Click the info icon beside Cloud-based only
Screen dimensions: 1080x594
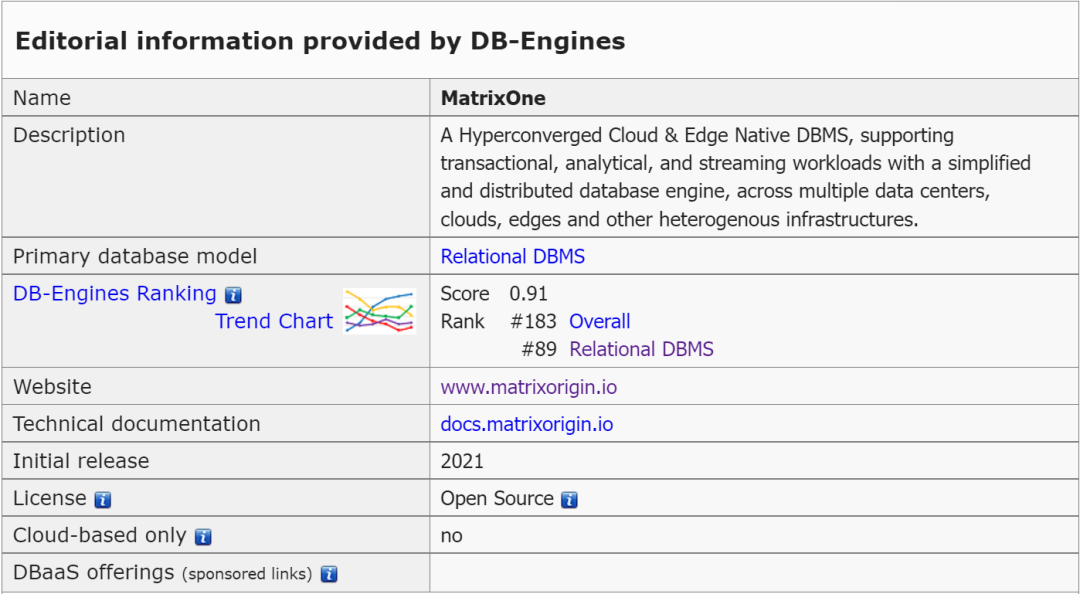tap(202, 537)
